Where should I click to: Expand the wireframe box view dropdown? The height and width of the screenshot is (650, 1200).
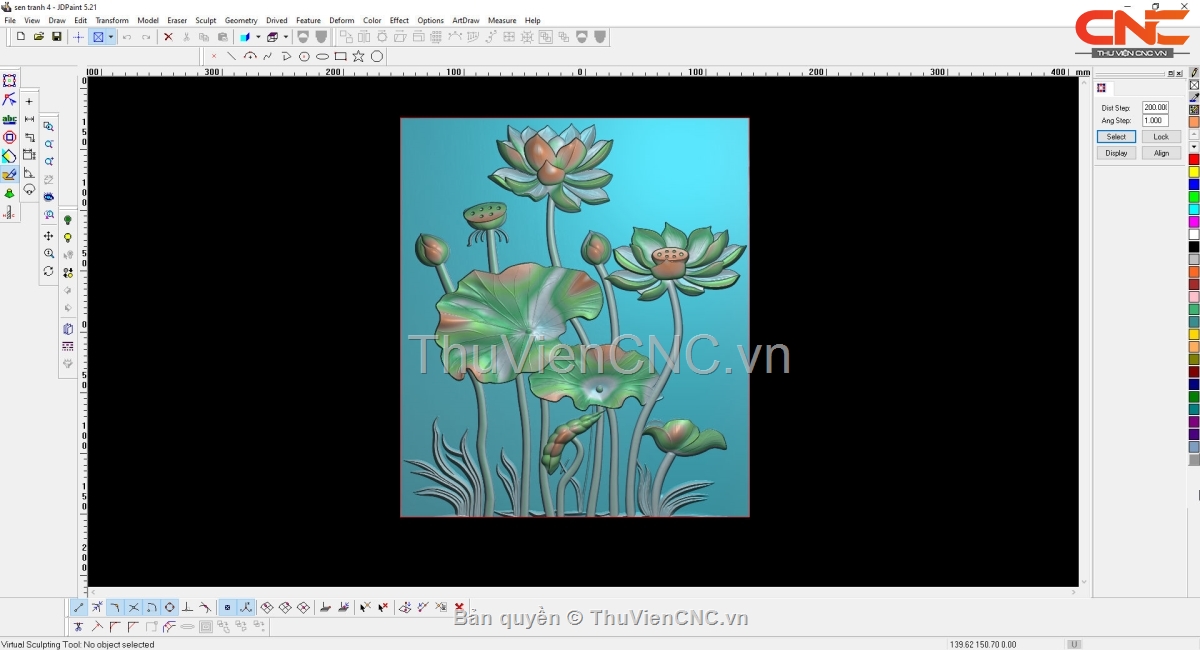point(285,37)
